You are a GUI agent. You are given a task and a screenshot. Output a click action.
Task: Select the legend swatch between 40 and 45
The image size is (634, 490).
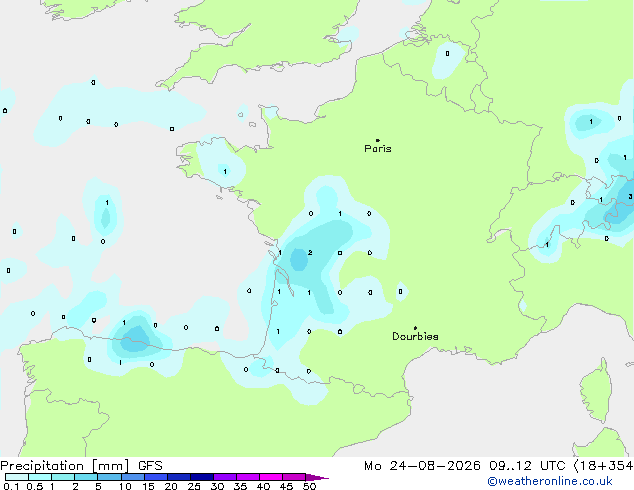pos(271,477)
